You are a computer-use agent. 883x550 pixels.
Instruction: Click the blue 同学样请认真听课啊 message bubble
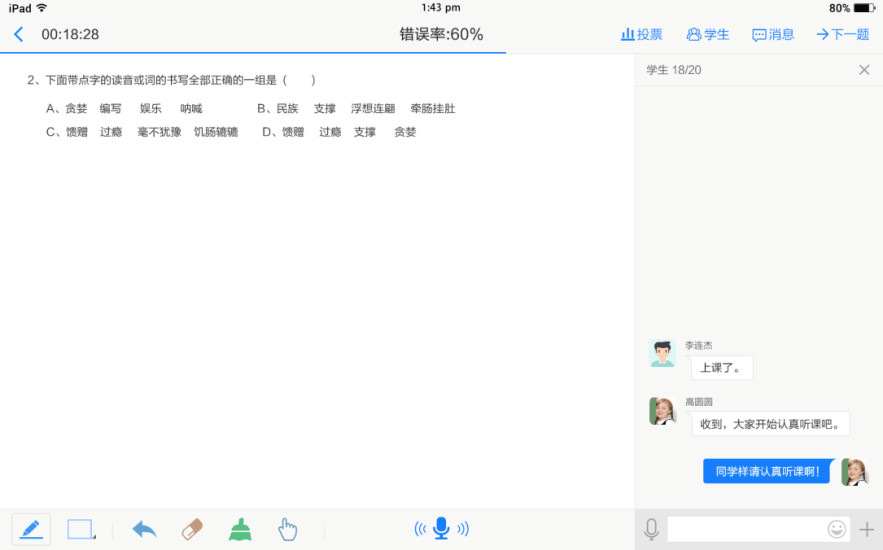[x=768, y=471]
